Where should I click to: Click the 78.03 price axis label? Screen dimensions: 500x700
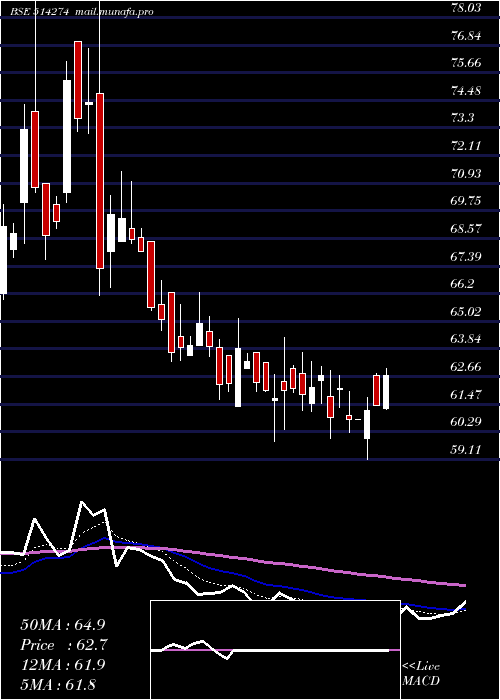pos(466,8)
